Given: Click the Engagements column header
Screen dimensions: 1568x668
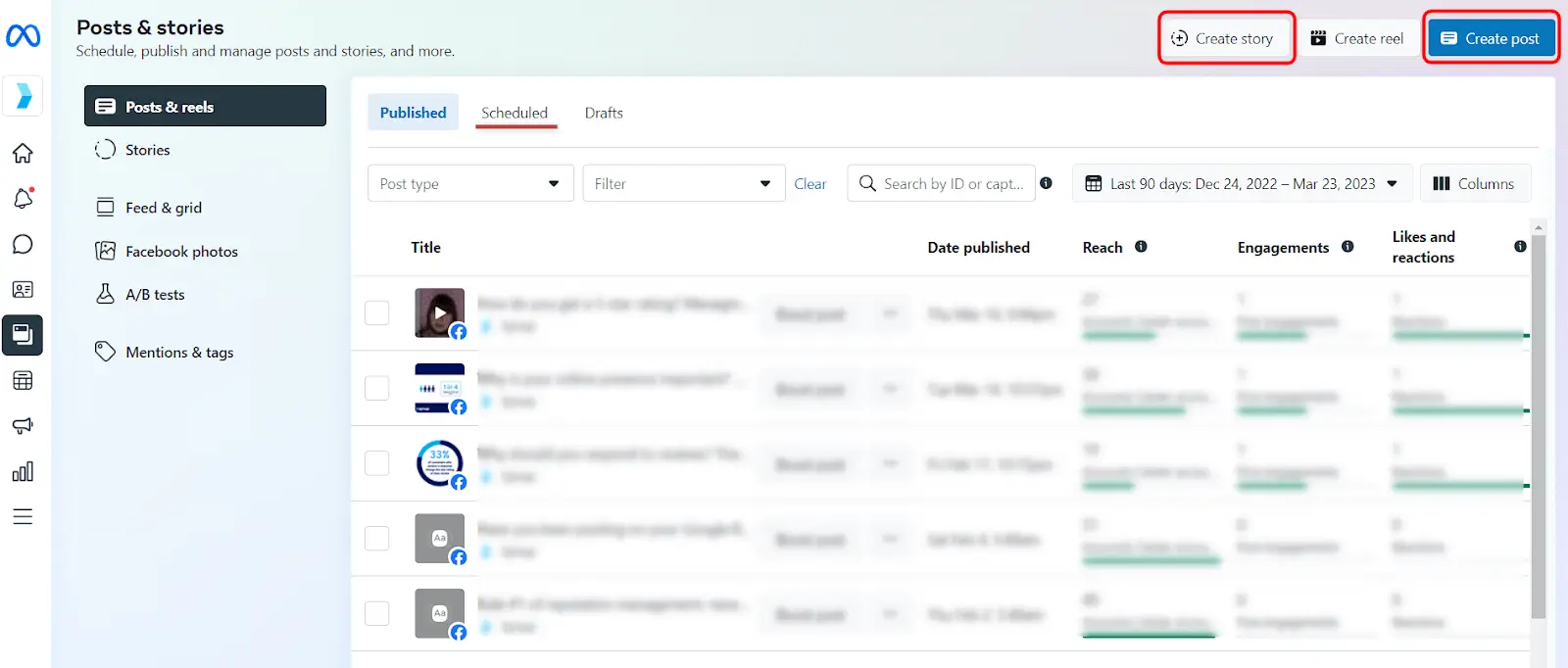Looking at the screenshot, I should click(x=1283, y=247).
